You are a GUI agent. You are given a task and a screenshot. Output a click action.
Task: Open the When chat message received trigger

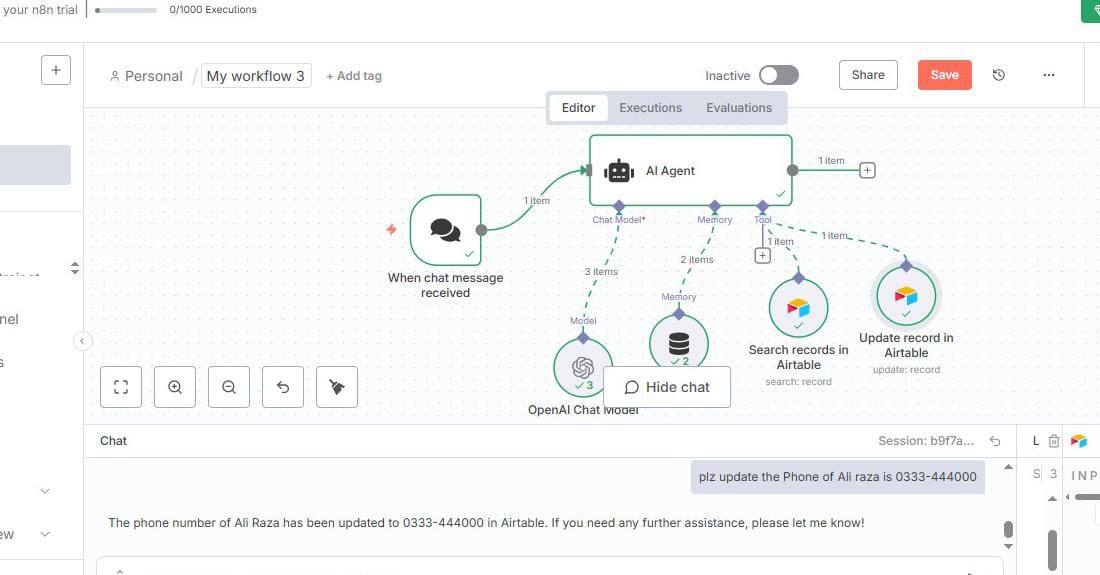point(445,229)
